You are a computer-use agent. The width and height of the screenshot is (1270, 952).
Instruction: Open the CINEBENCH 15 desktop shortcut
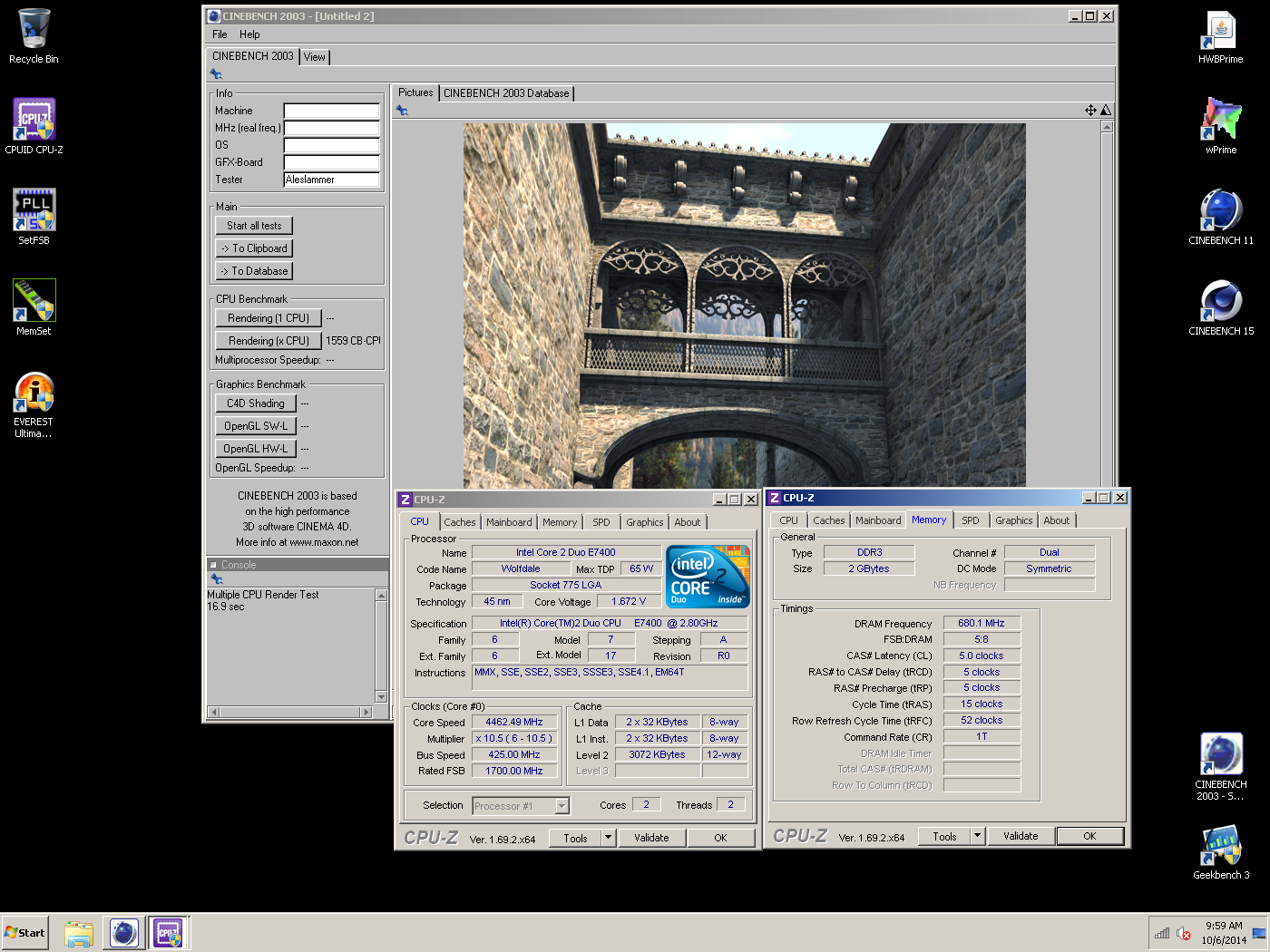click(x=1221, y=308)
